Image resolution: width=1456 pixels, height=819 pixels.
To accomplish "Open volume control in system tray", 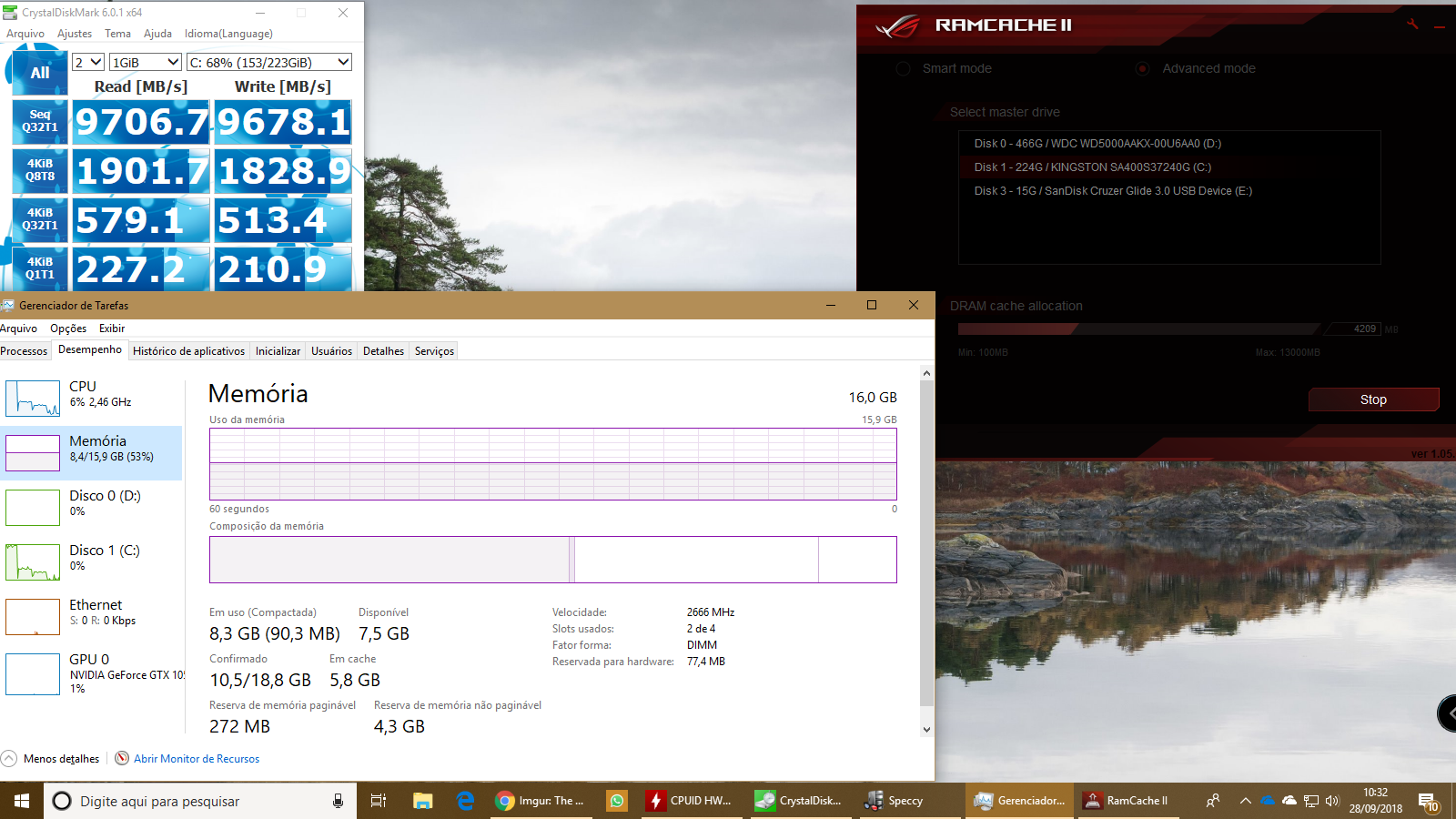I will coord(1332,801).
